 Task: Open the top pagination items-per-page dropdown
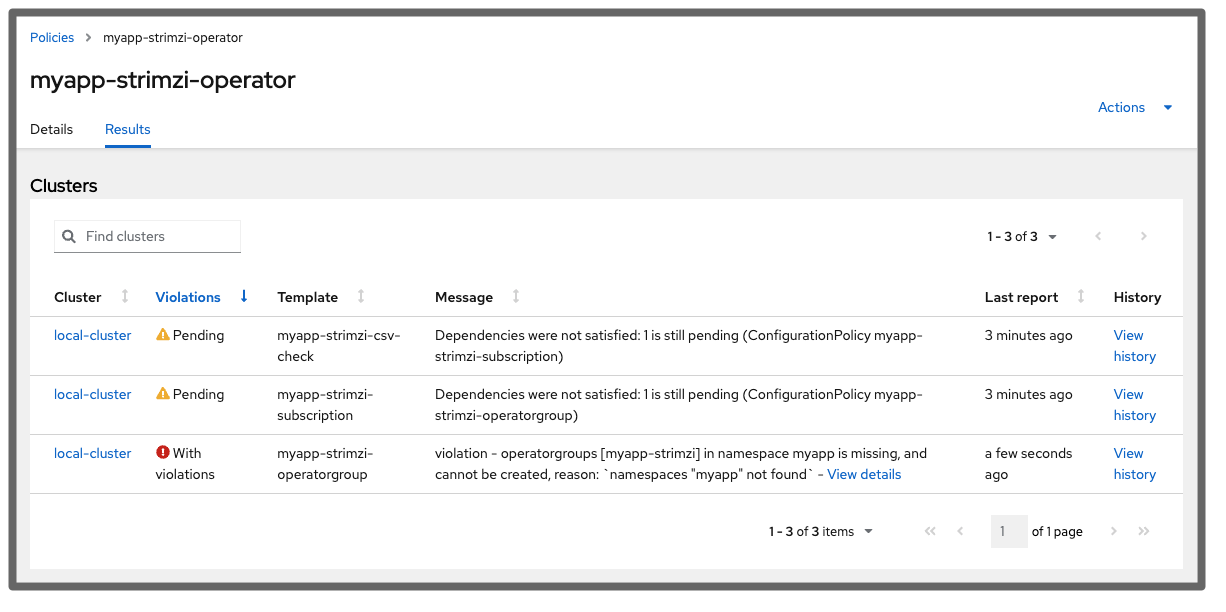1051,236
